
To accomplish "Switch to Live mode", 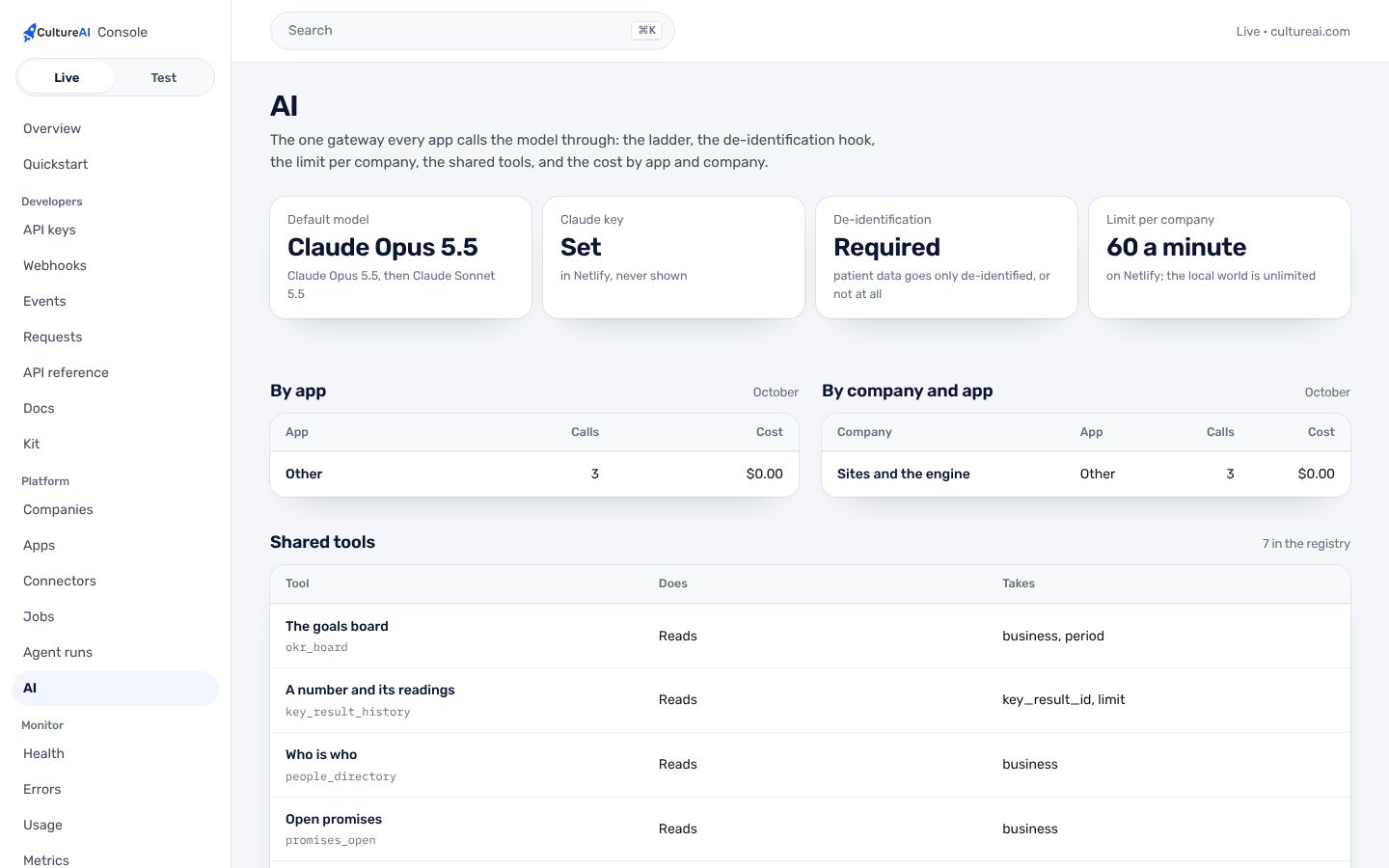I will click(67, 77).
